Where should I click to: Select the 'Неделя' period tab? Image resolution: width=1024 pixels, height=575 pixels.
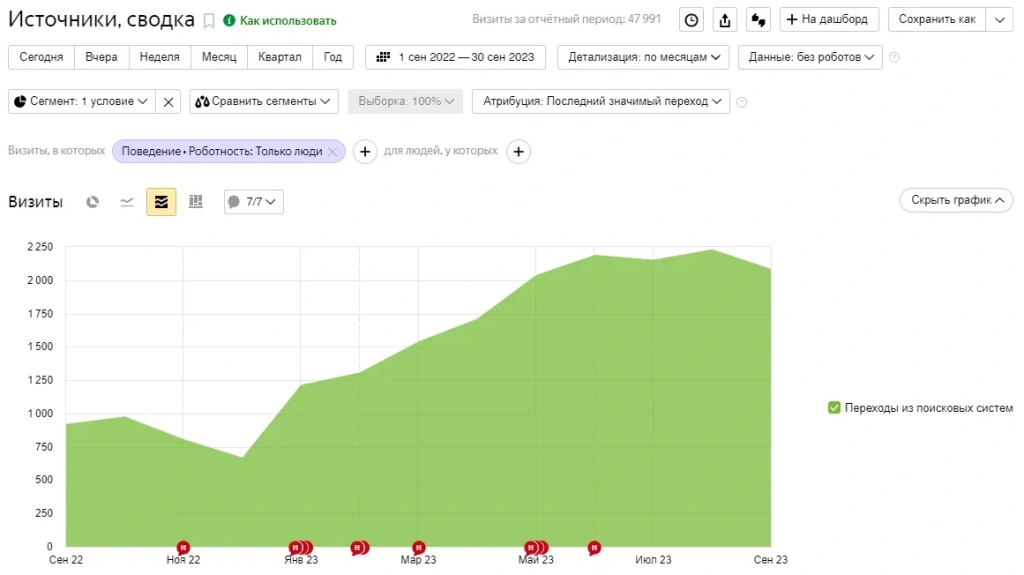point(159,57)
